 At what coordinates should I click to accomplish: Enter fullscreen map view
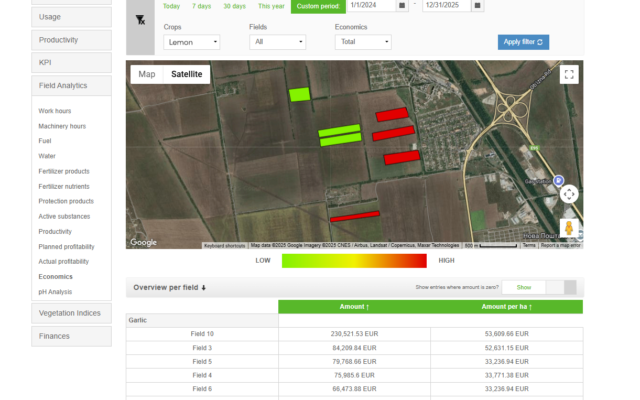(x=569, y=74)
